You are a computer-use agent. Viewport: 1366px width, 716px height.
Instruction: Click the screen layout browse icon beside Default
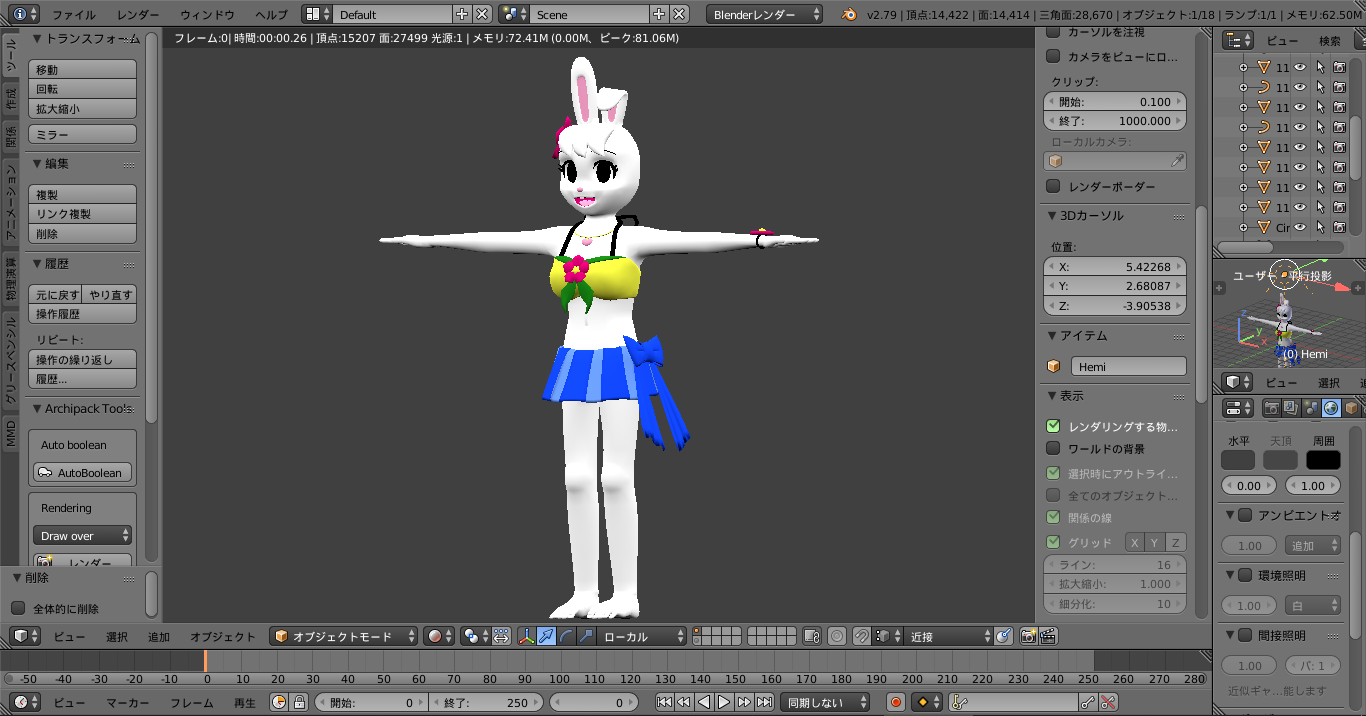tap(316, 14)
